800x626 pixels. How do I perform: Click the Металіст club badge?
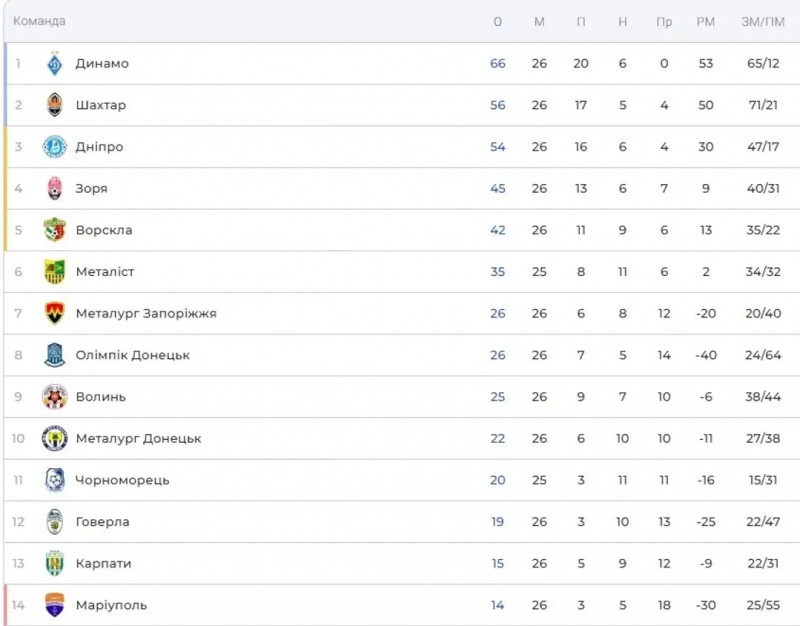[55, 272]
